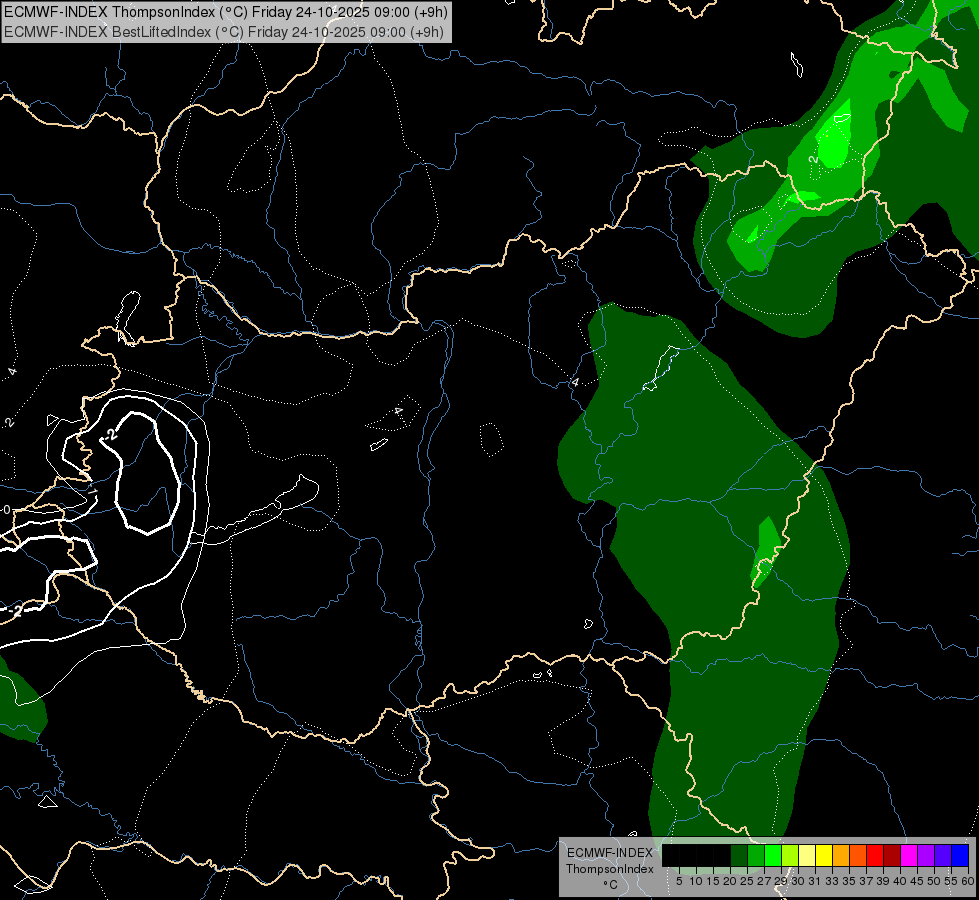The image size is (979, 900).
Task: Click the legend unit label '°C'
Action: 611,885
